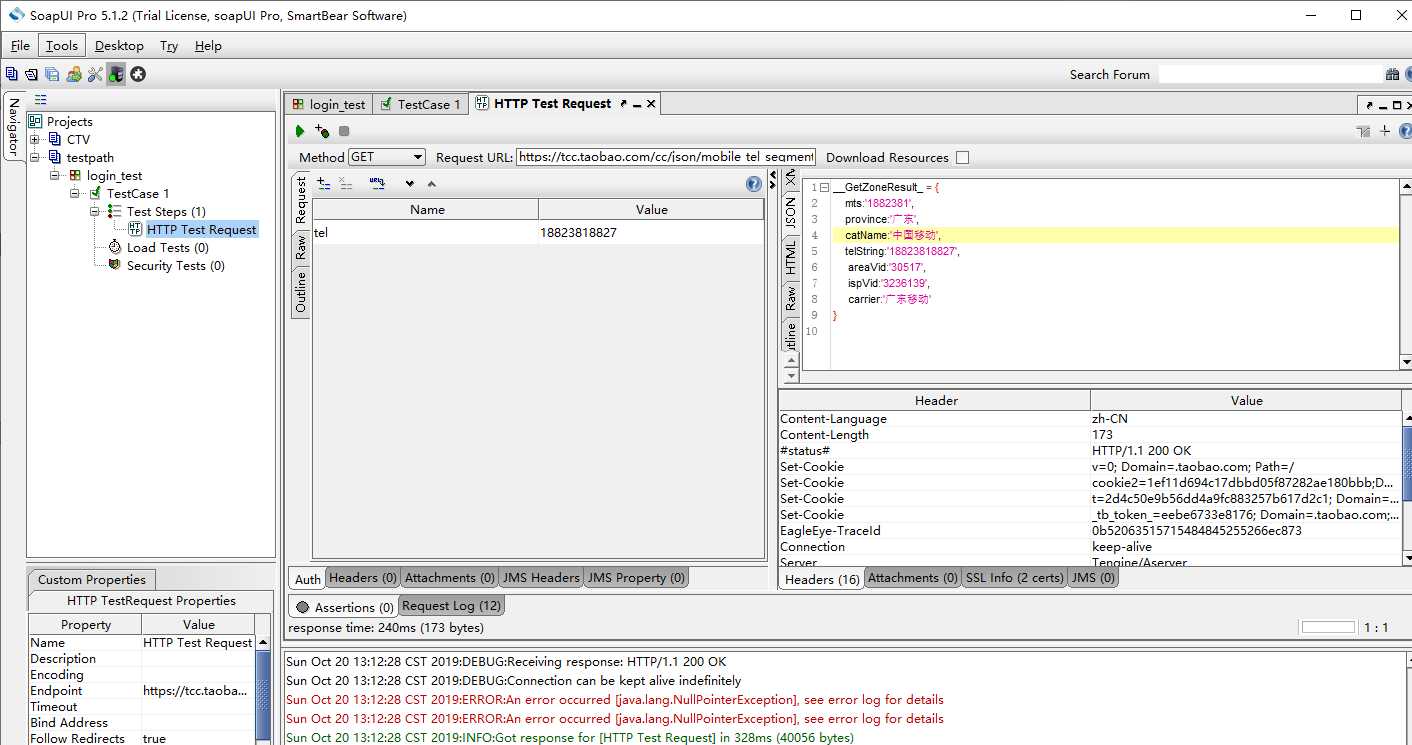Click the shield icon beside Security Tests
The height and width of the screenshot is (745, 1412).
click(115, 265)
